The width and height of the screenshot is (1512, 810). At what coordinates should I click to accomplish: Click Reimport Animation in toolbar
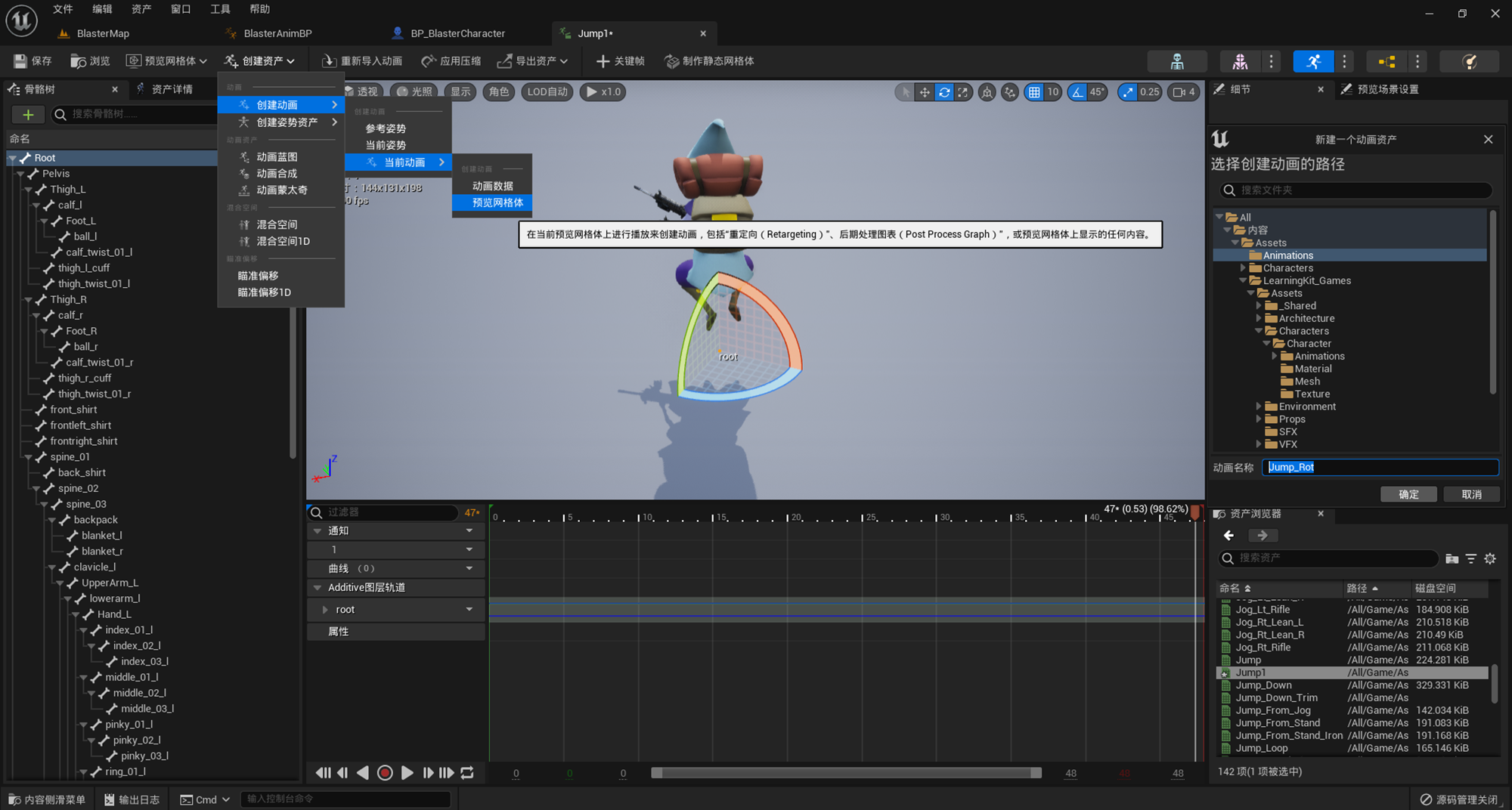click(x=362, y=61)
